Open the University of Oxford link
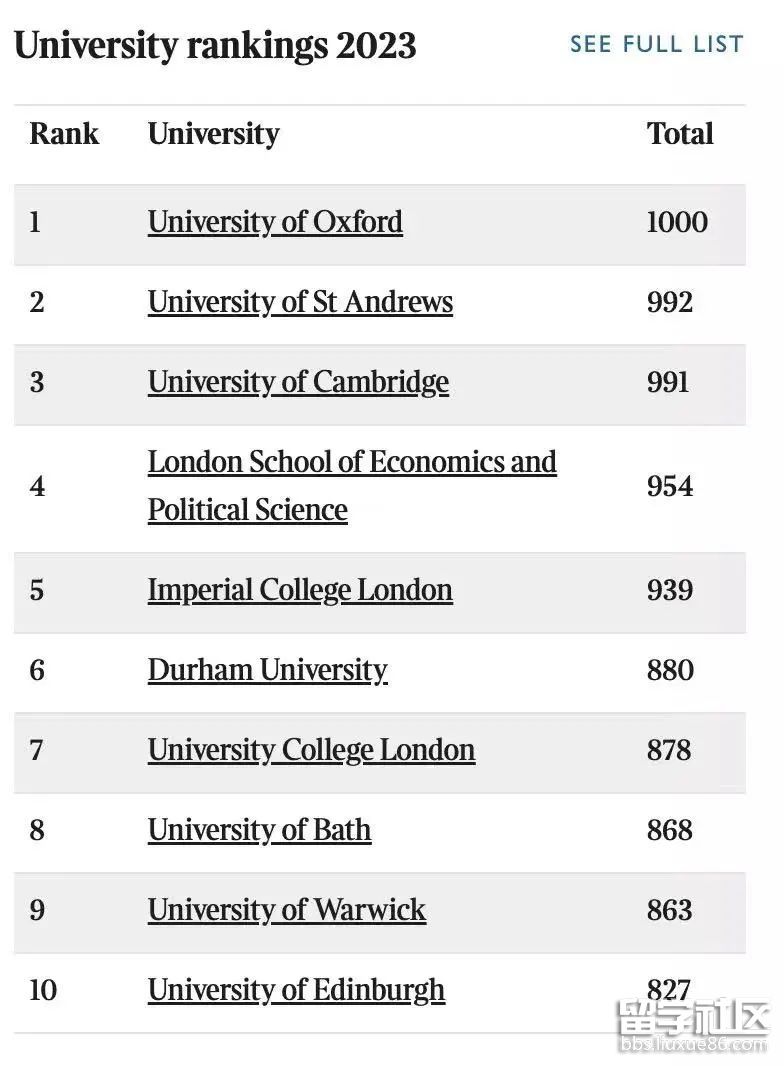This screenshot has height=1066, width=784. 275,222
